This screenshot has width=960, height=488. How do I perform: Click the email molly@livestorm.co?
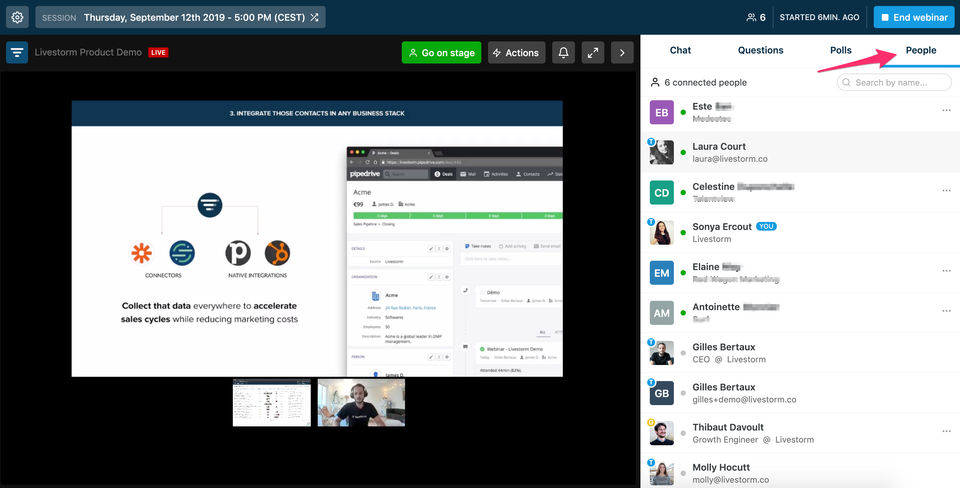coord(730,479)
